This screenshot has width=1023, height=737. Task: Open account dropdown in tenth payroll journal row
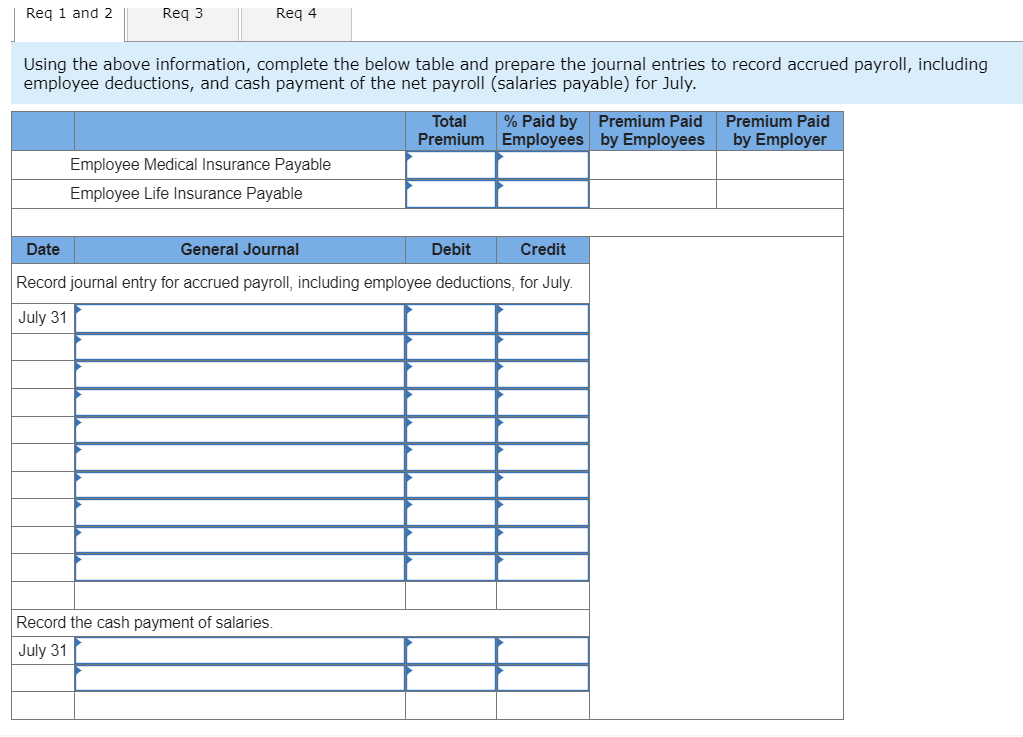pyautogui.click(x=240, y=567)
